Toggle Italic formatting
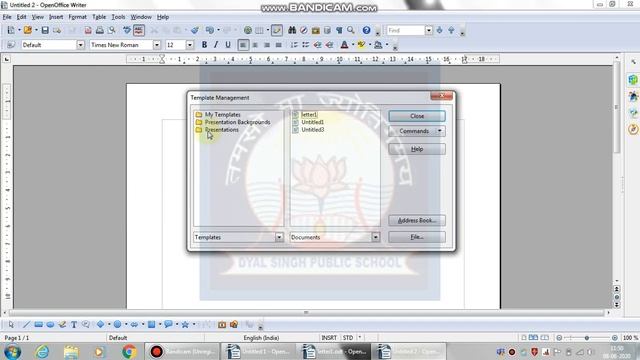The width and height of the screenshot is (640, 360). tap(216, 45)
